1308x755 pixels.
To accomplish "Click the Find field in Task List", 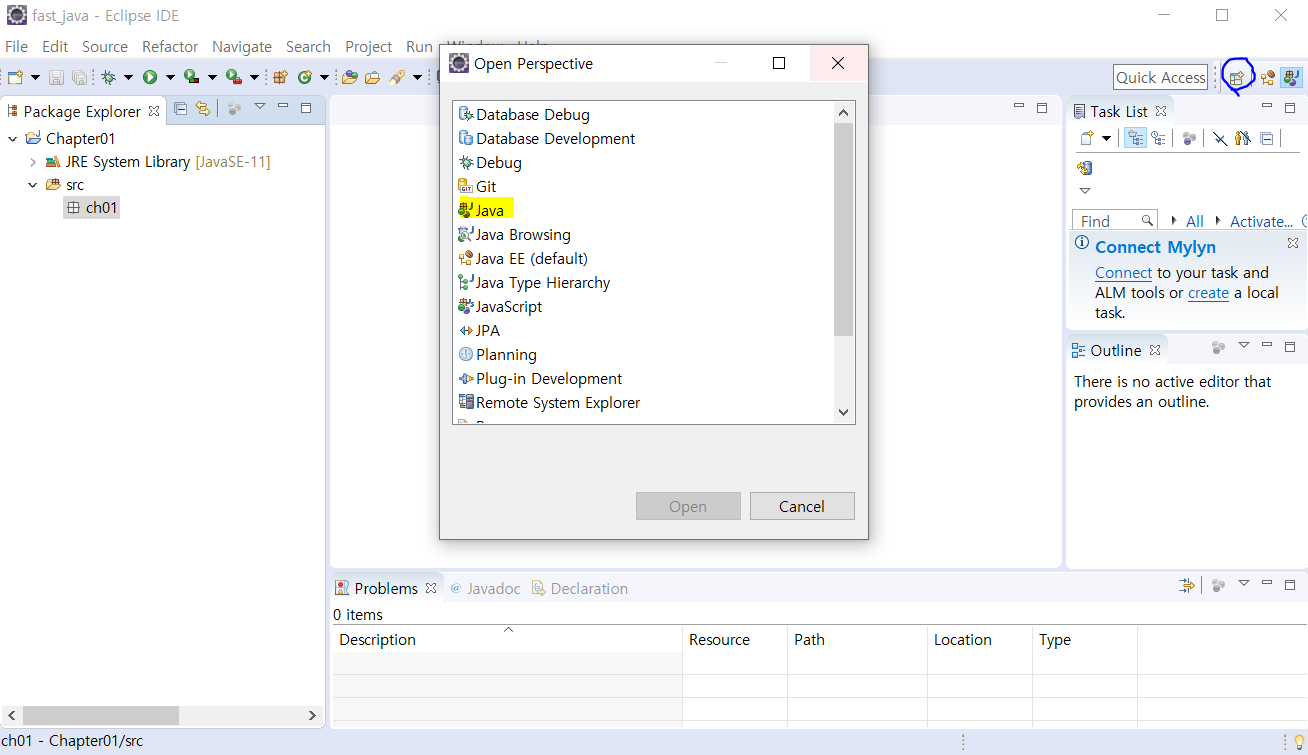I will pos(1116,221).
